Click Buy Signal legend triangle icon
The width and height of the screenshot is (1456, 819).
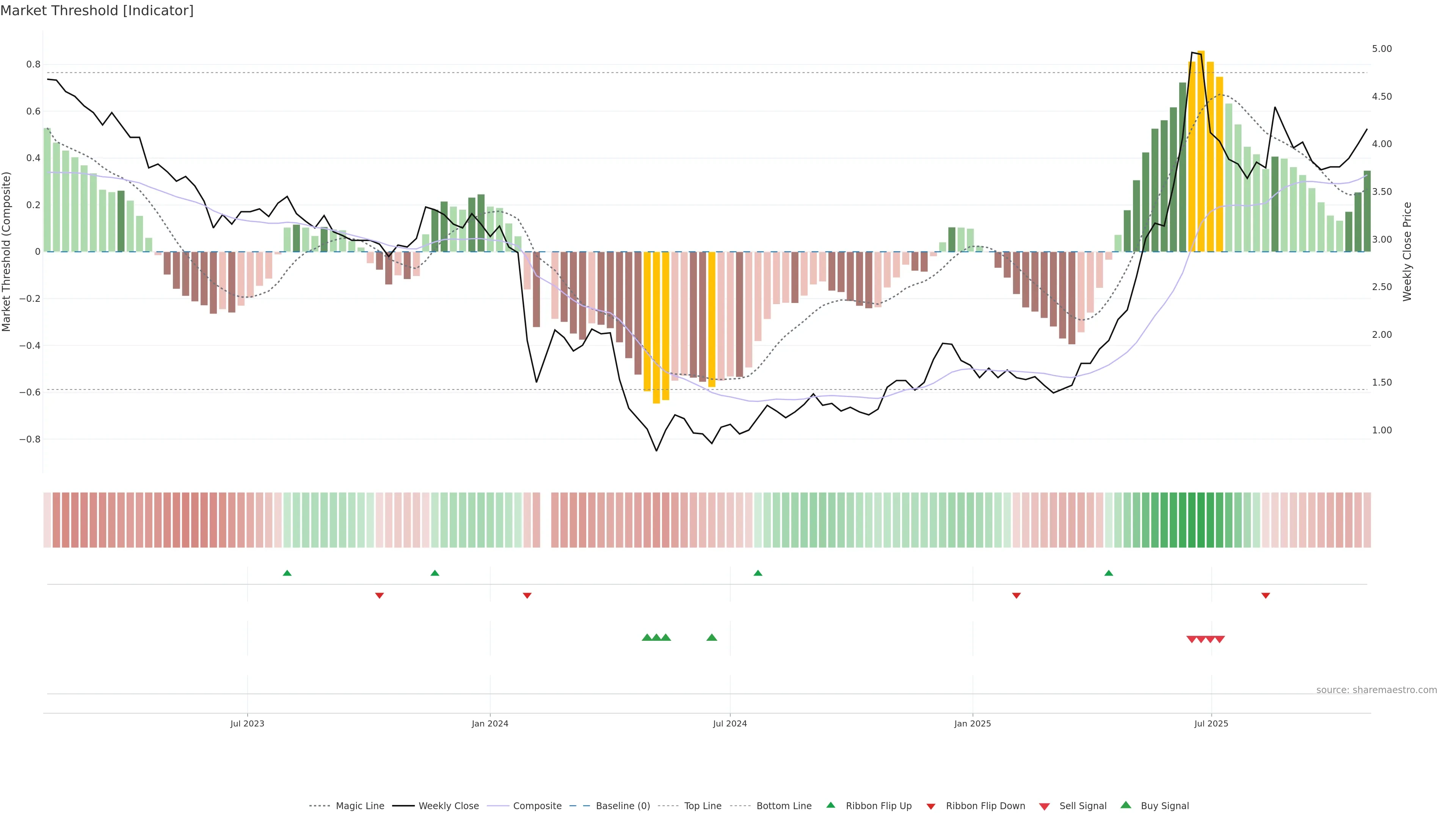[1126, 805]
